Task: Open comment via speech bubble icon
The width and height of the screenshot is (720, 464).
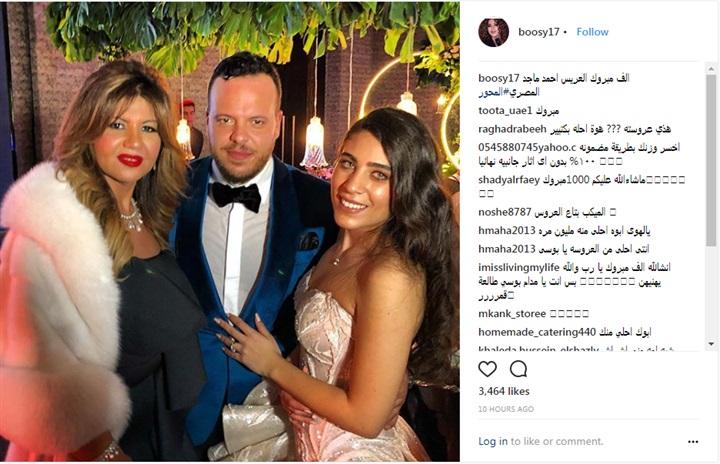Action: coord(518,368)
